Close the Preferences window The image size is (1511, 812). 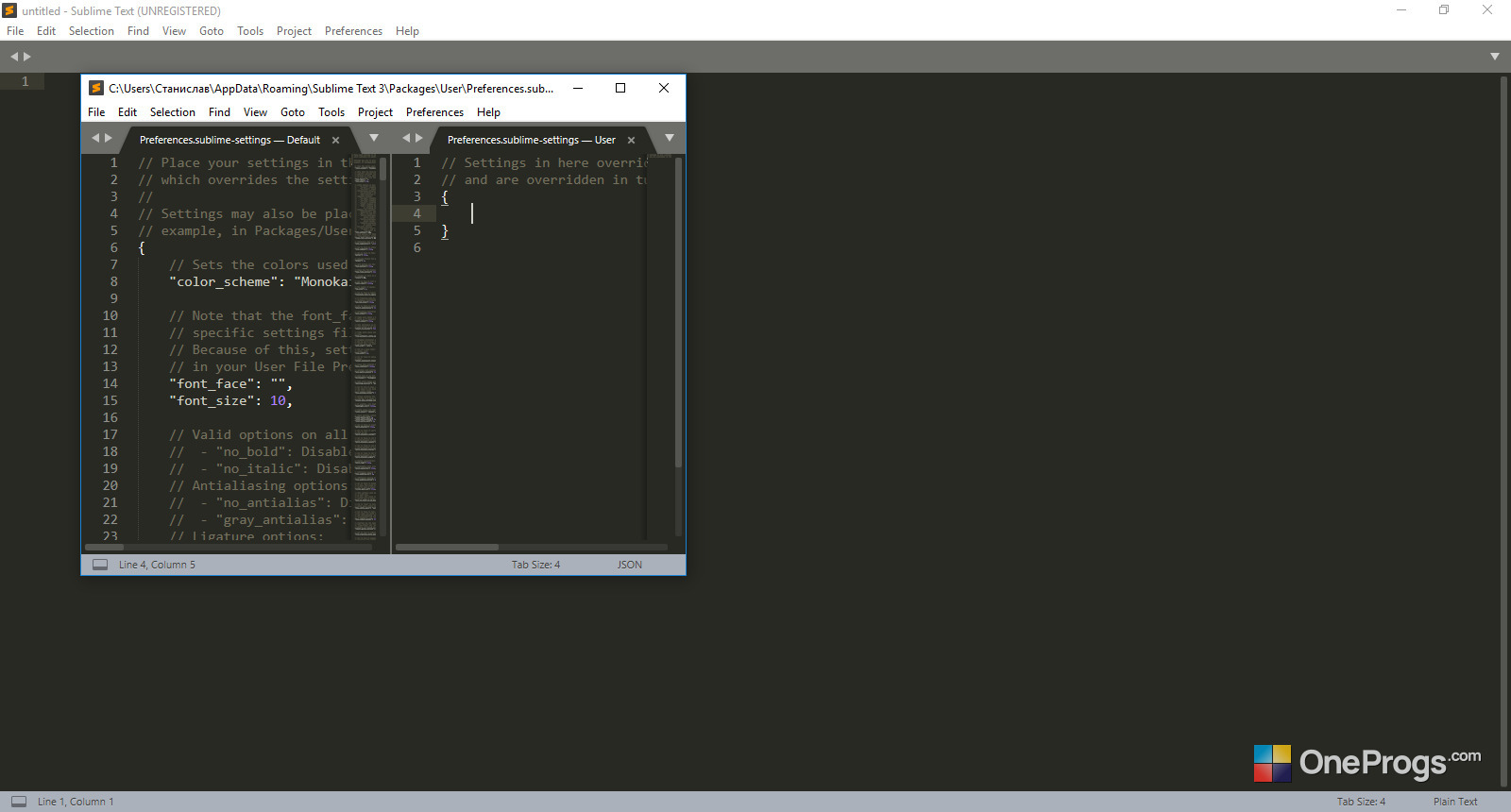664,88
